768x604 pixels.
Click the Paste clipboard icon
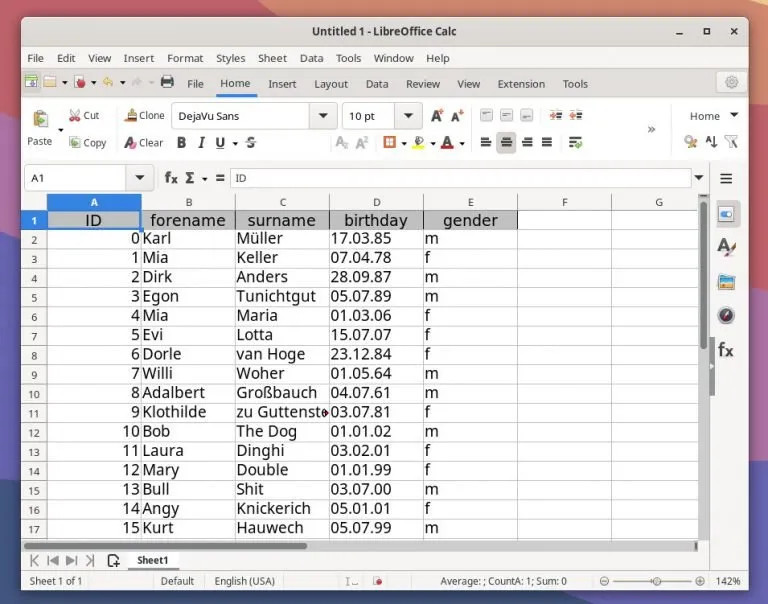click(x=40, y=119)
